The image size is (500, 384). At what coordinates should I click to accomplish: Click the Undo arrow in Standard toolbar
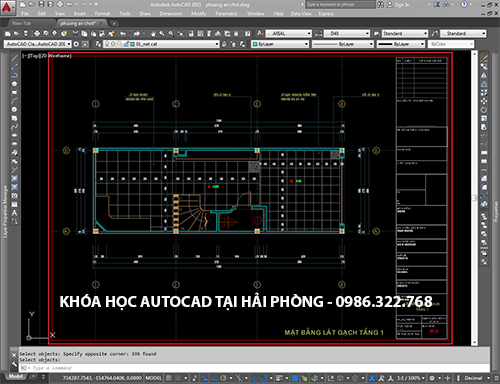point(123,34)
